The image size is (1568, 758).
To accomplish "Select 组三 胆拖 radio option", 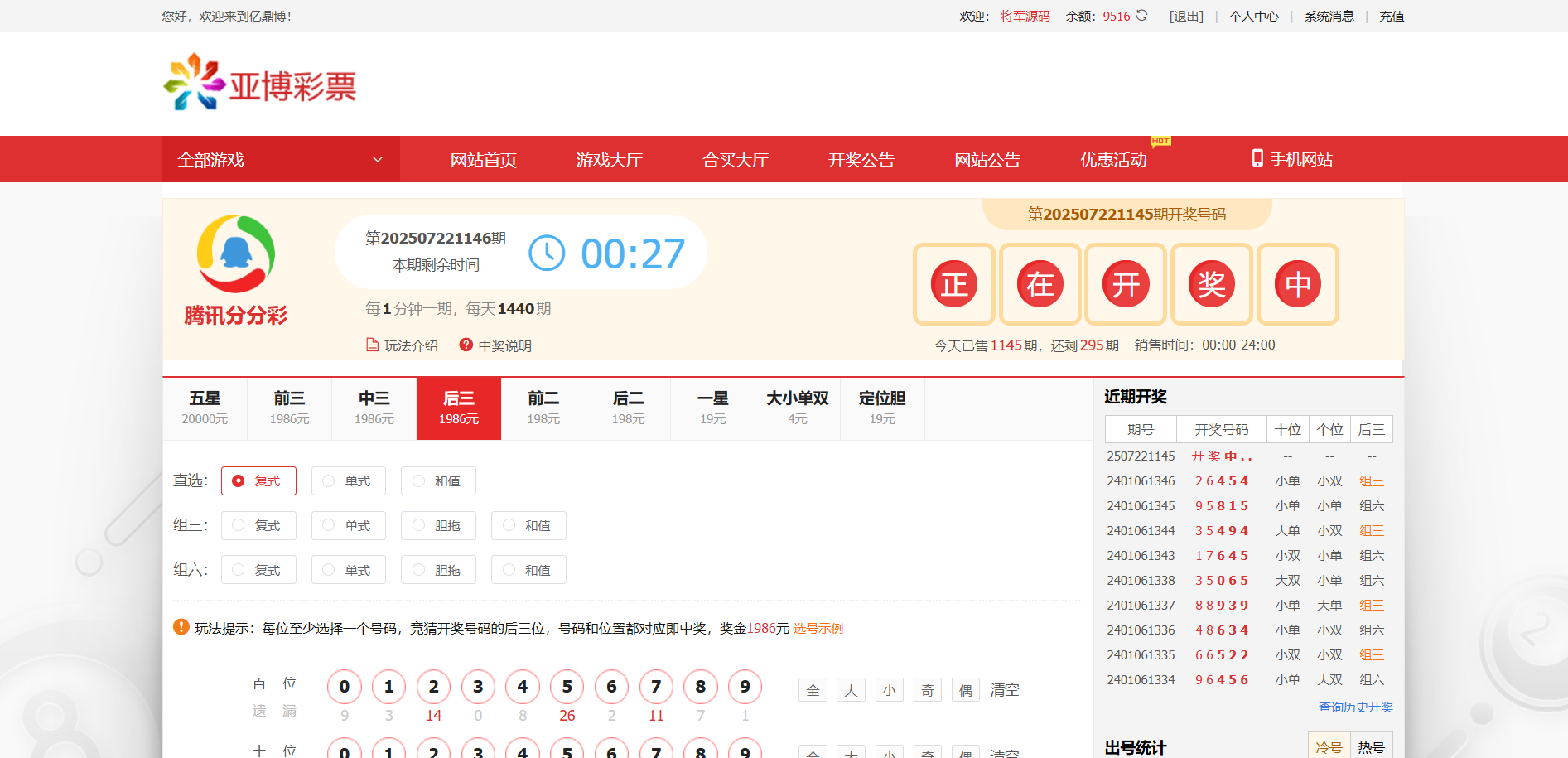I will coord(438,526).
